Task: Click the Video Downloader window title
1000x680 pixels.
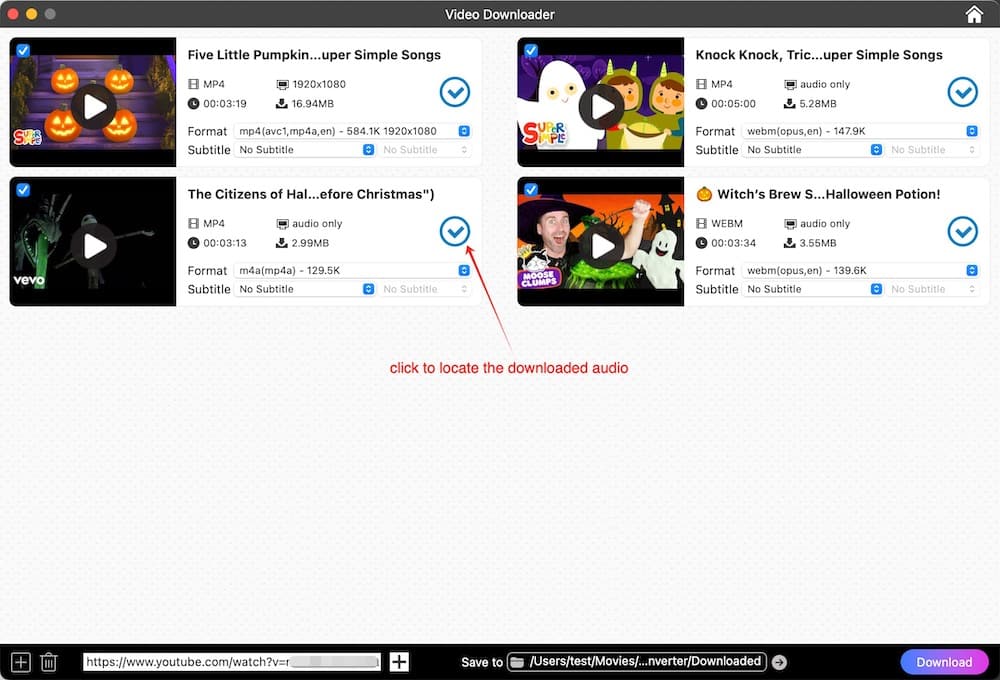Action: pyautogui.click(x=500, y=14)
